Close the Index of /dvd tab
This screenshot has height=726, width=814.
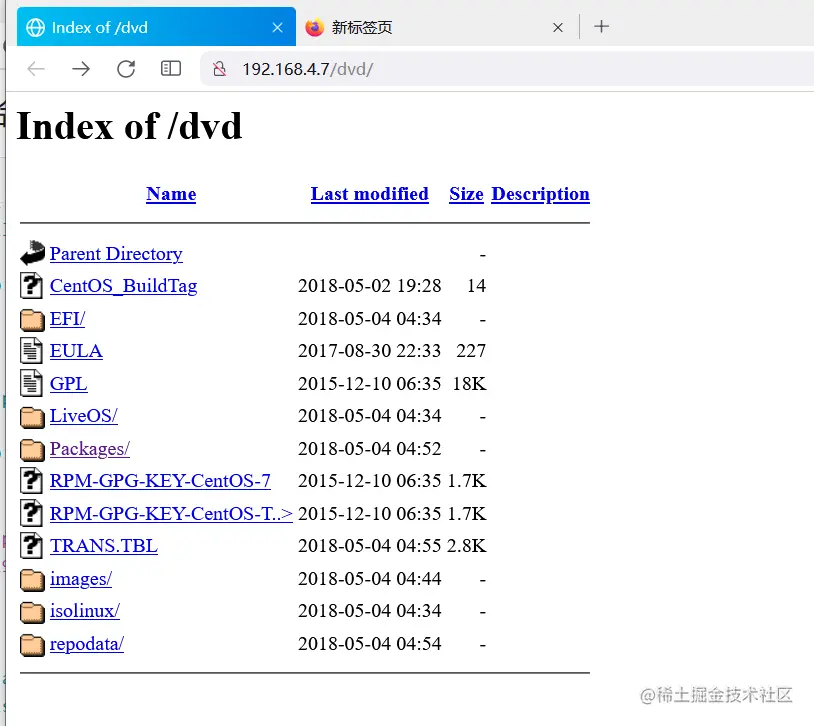[278, 28]
